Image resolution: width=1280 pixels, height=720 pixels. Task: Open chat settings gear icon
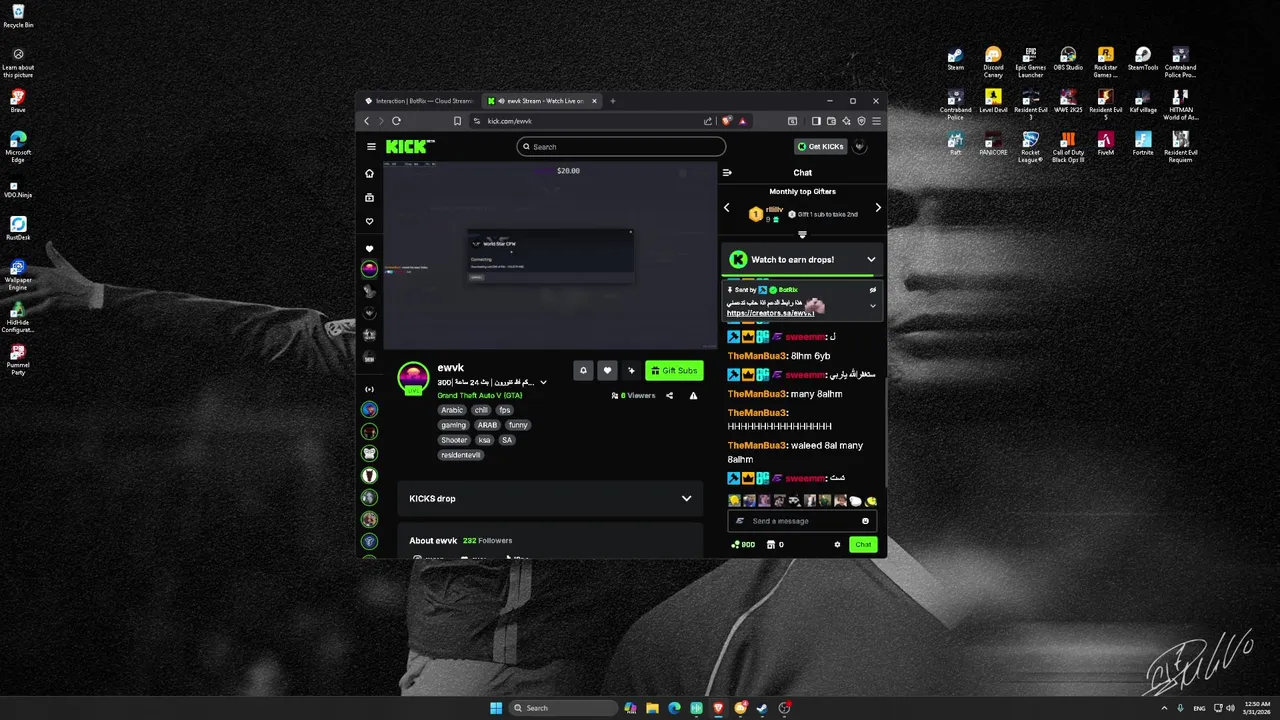(837, 545)
